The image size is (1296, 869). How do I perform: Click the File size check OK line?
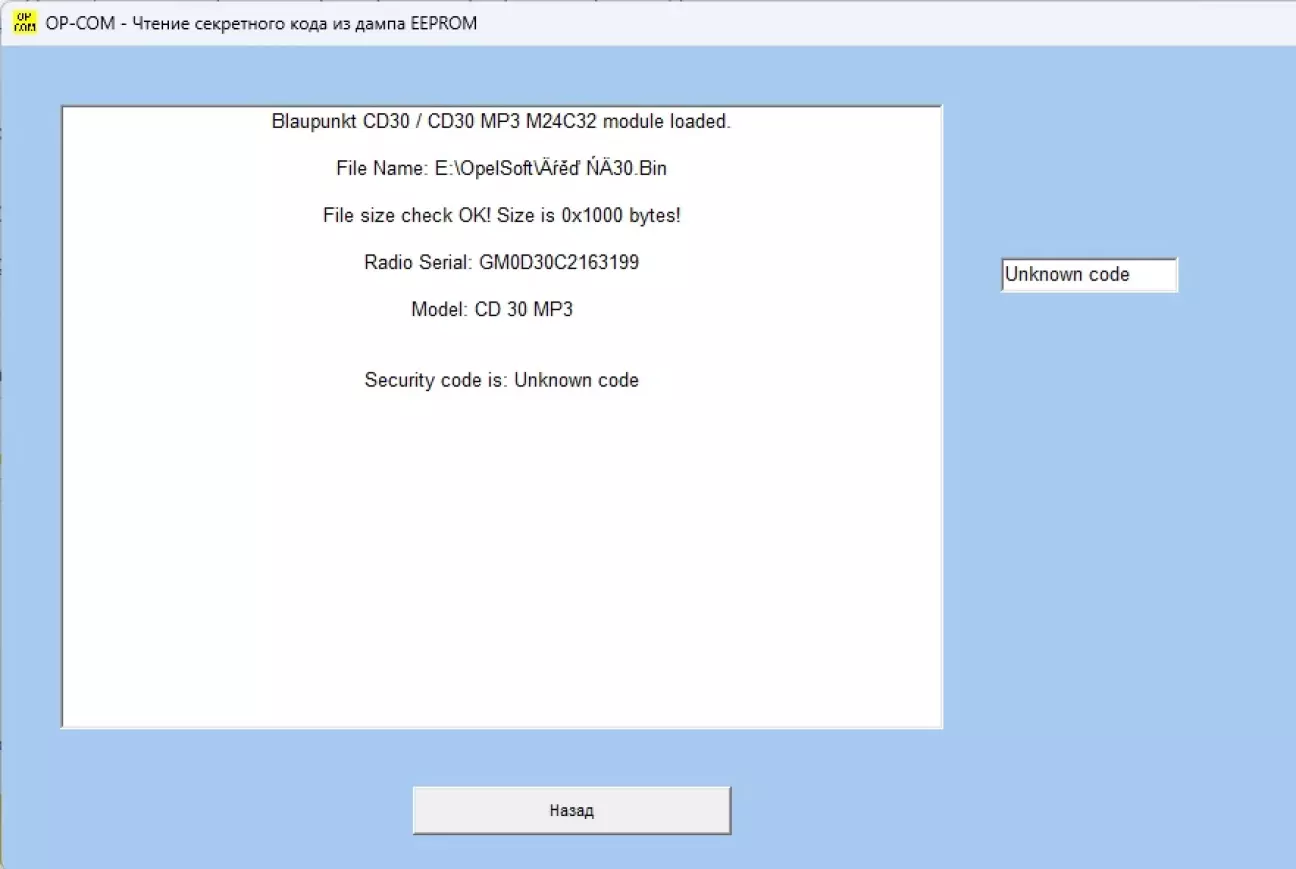[502, 216]
